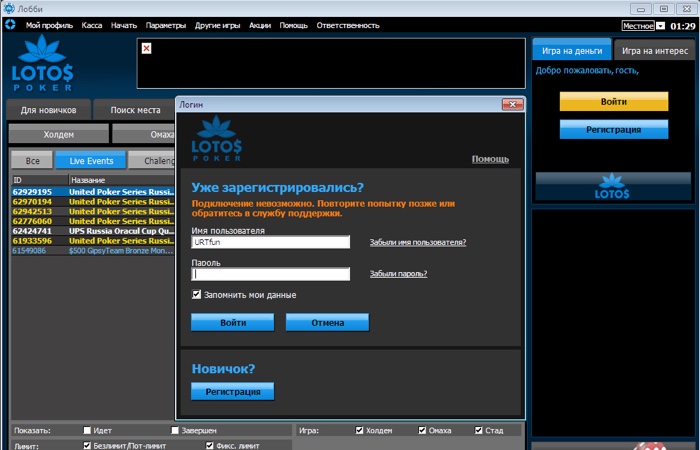
Task: Select the Challenge filter tab
Action: 152,161
